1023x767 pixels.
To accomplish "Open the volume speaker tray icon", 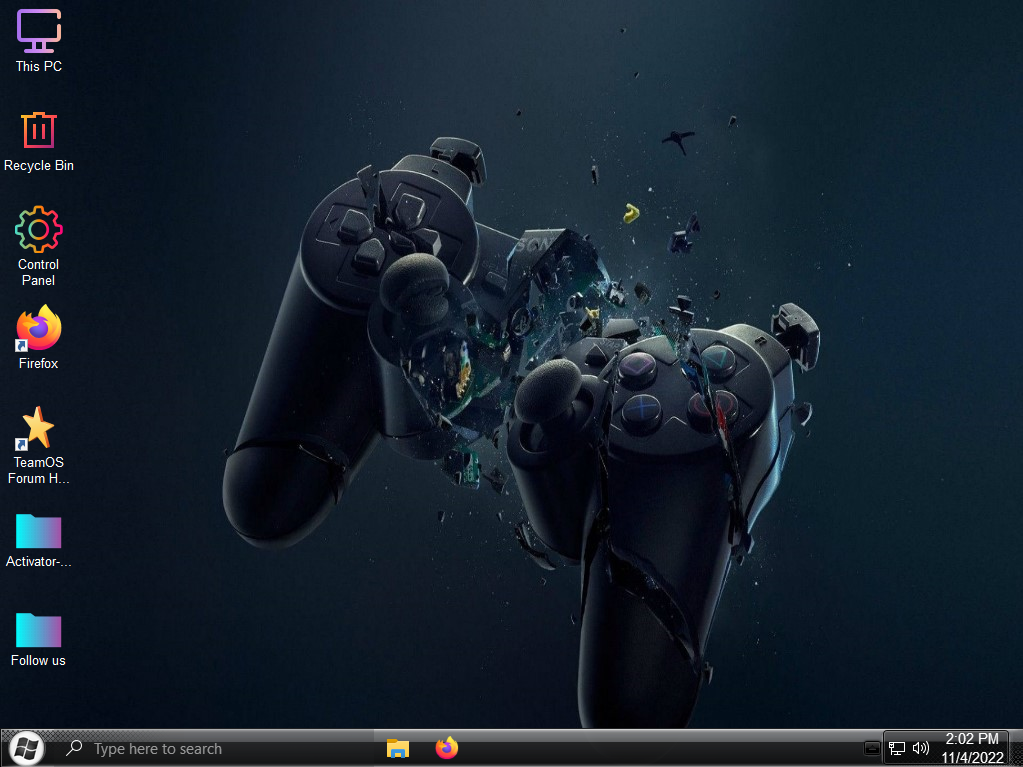I will pyautogui.click(x=921, y=748).
